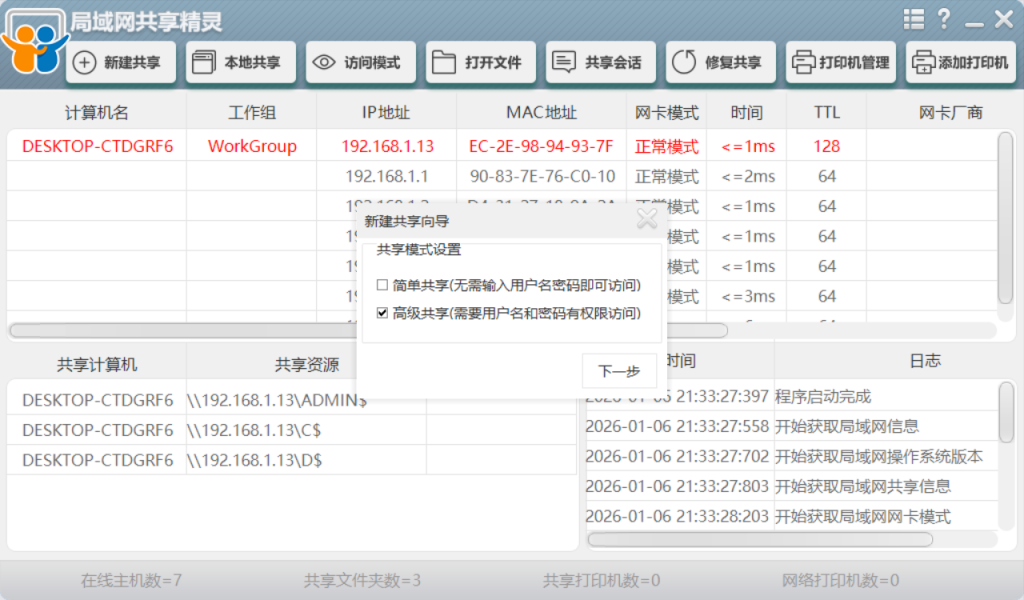The width and height of the screenshot is (1024, 600).
Task: Open the list menu icon in title bar
Action: tap(913, 19)
